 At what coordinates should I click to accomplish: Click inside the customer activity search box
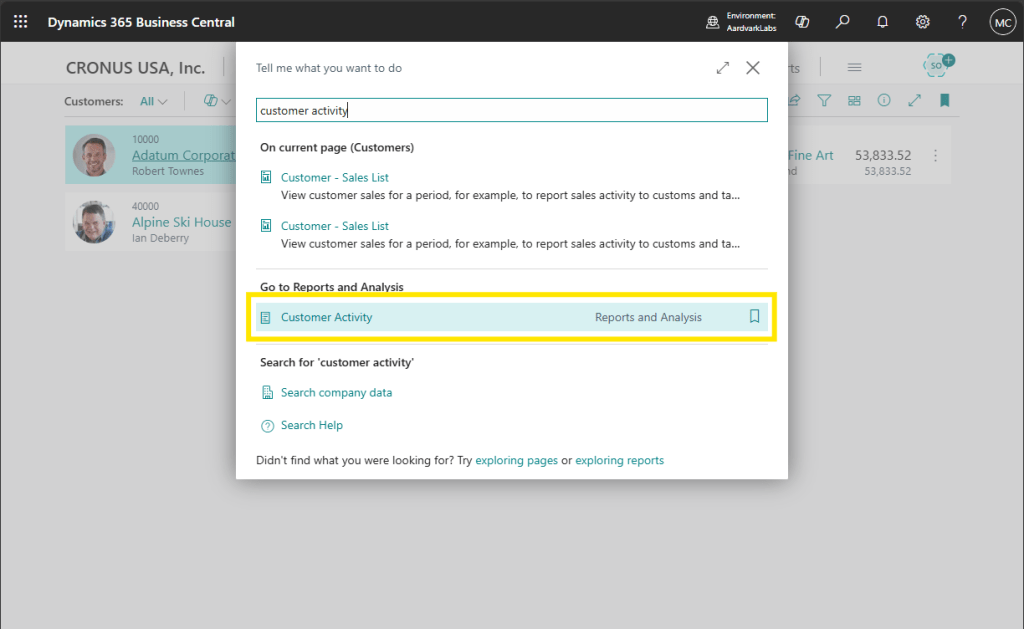pos(511,111)
